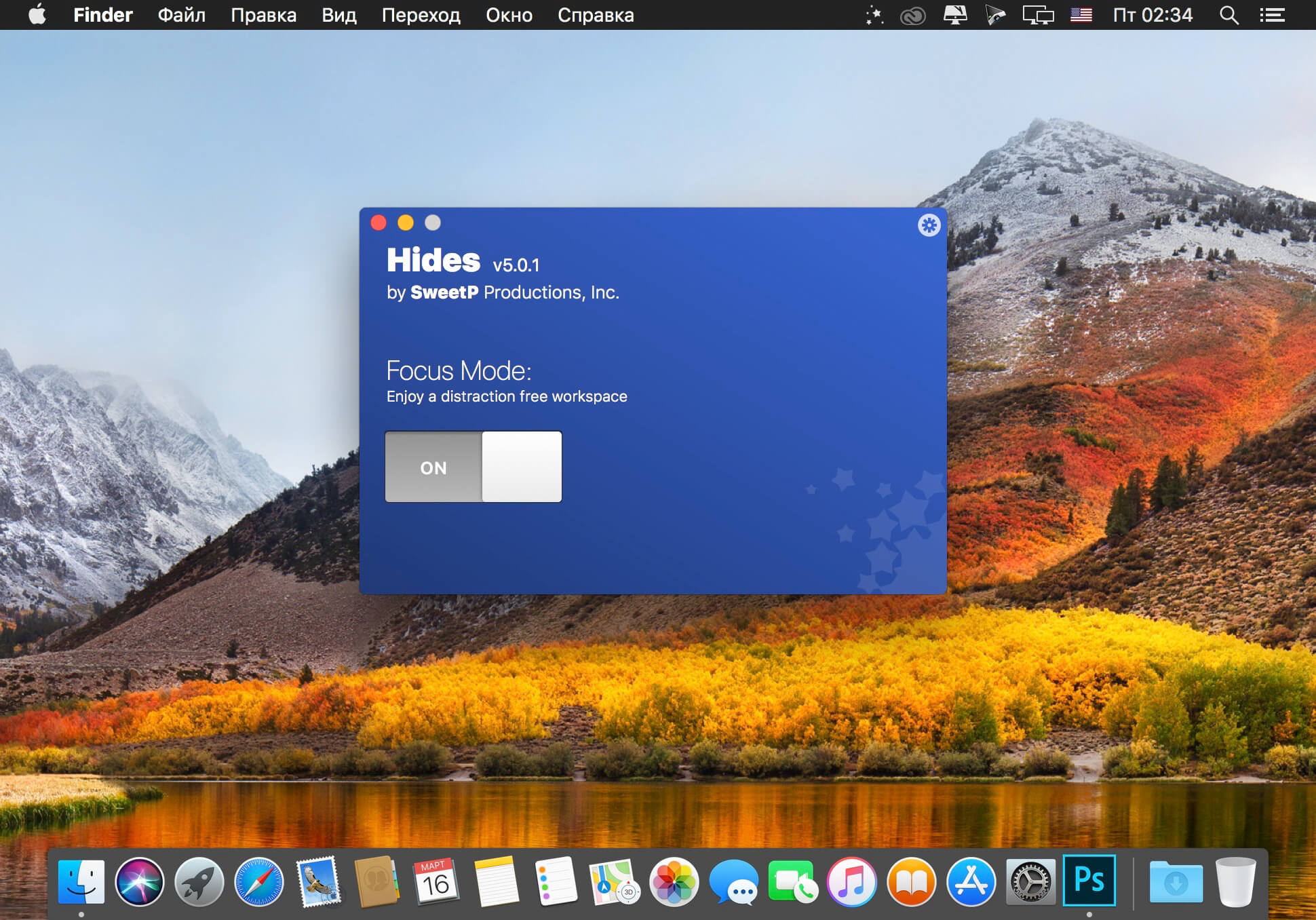Open the Справка menu
The image size is (1316, 920).
point(596,14)
